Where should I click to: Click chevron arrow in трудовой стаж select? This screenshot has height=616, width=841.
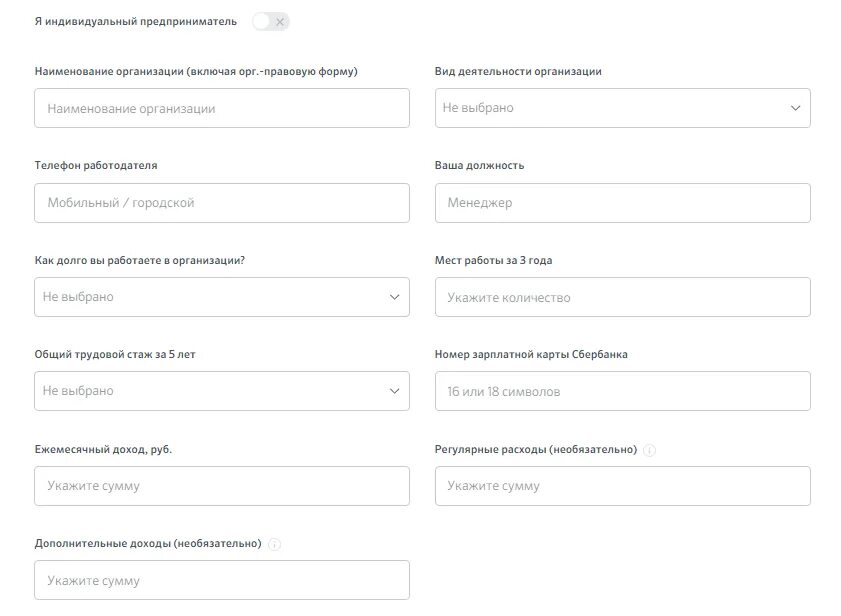click(395, 391)
